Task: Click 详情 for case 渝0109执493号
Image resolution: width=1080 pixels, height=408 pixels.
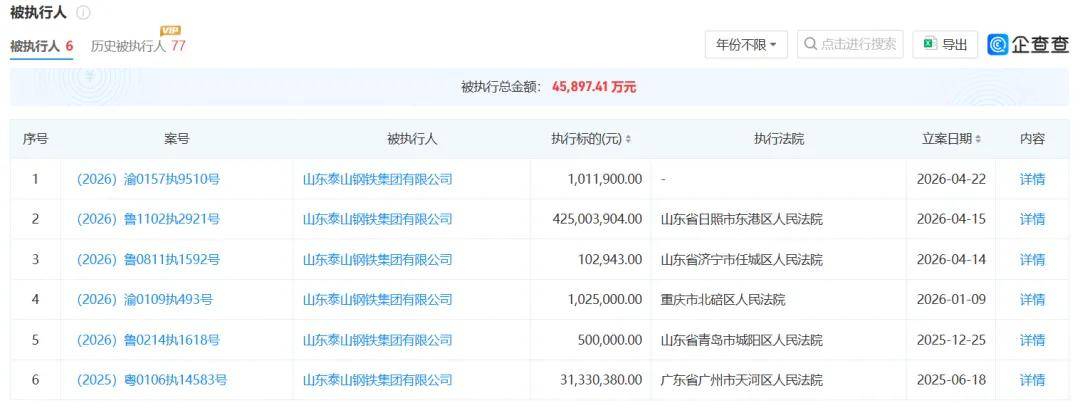Action: [x=1032, y=300]
